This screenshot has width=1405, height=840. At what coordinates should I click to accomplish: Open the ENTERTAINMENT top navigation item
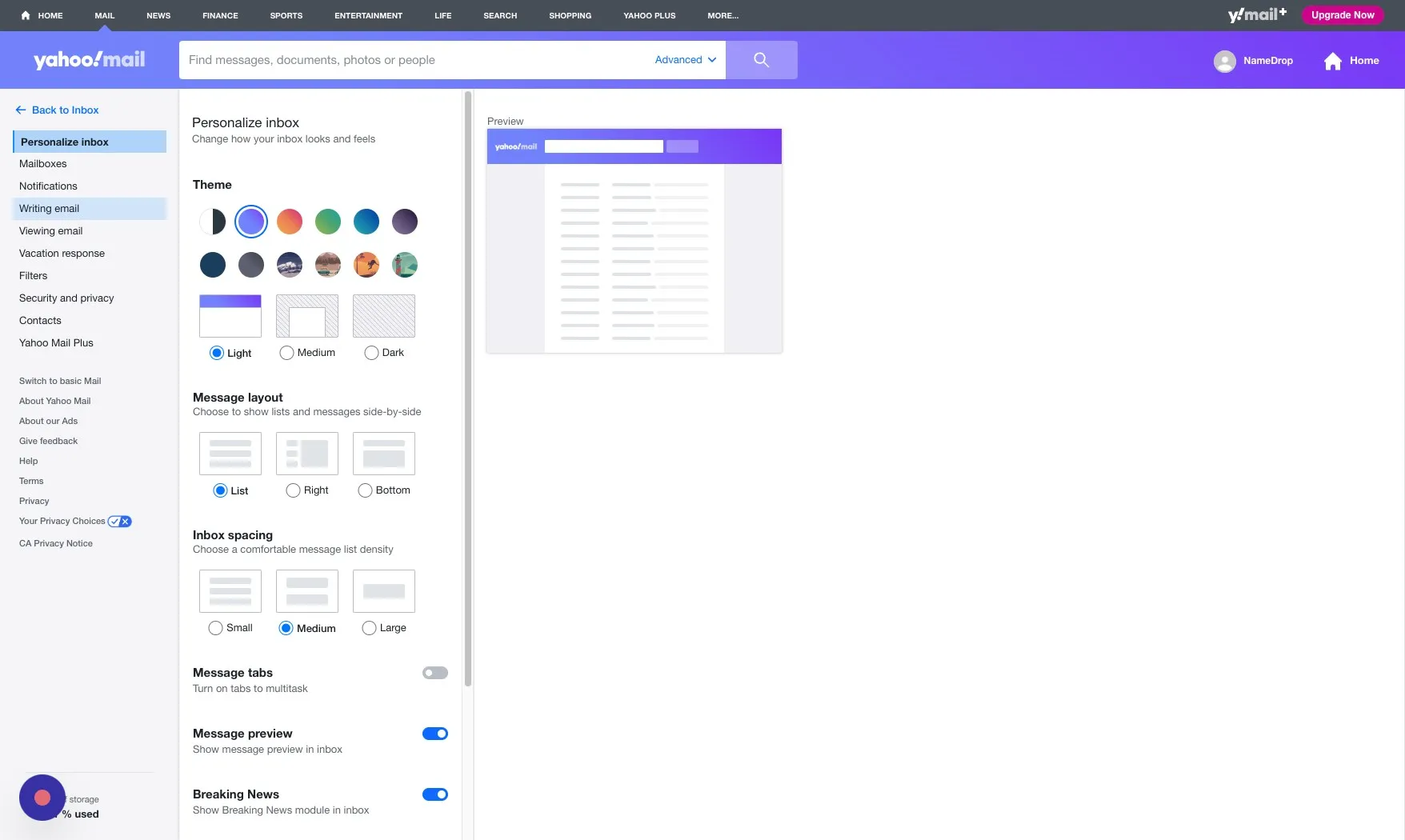point(368,15)
